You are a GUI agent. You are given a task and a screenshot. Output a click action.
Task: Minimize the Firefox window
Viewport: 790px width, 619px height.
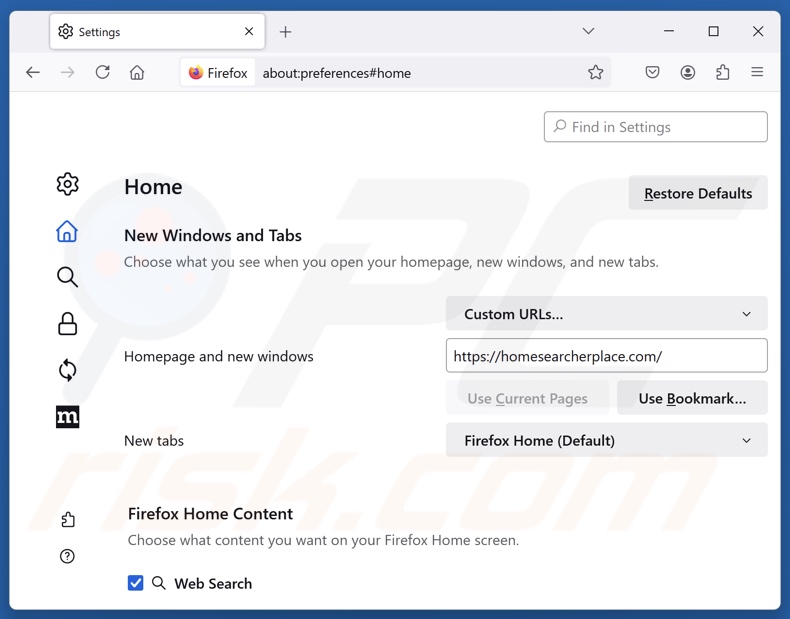click(x=669, y=31)
